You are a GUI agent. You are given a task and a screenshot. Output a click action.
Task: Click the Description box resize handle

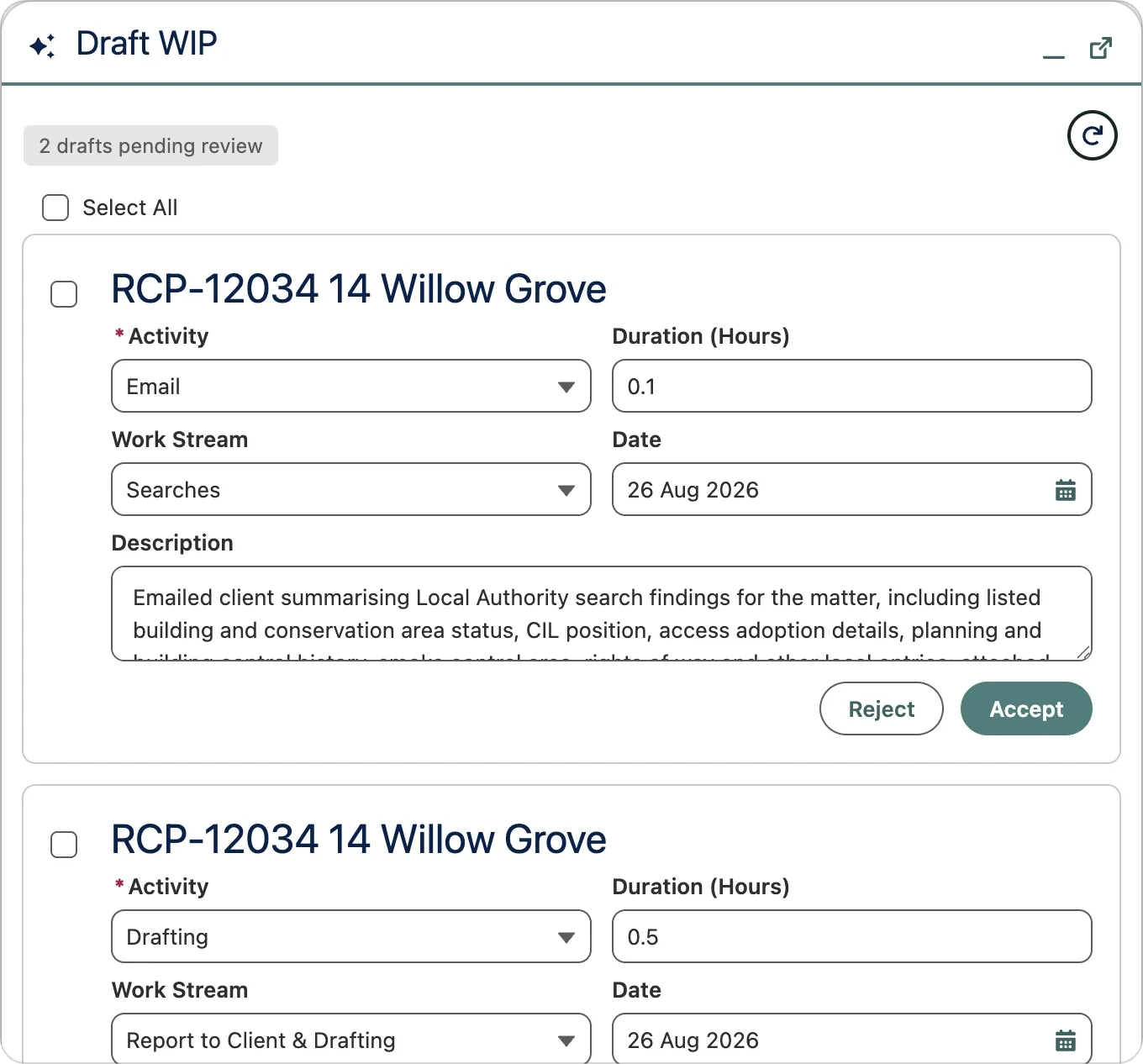1083,653
